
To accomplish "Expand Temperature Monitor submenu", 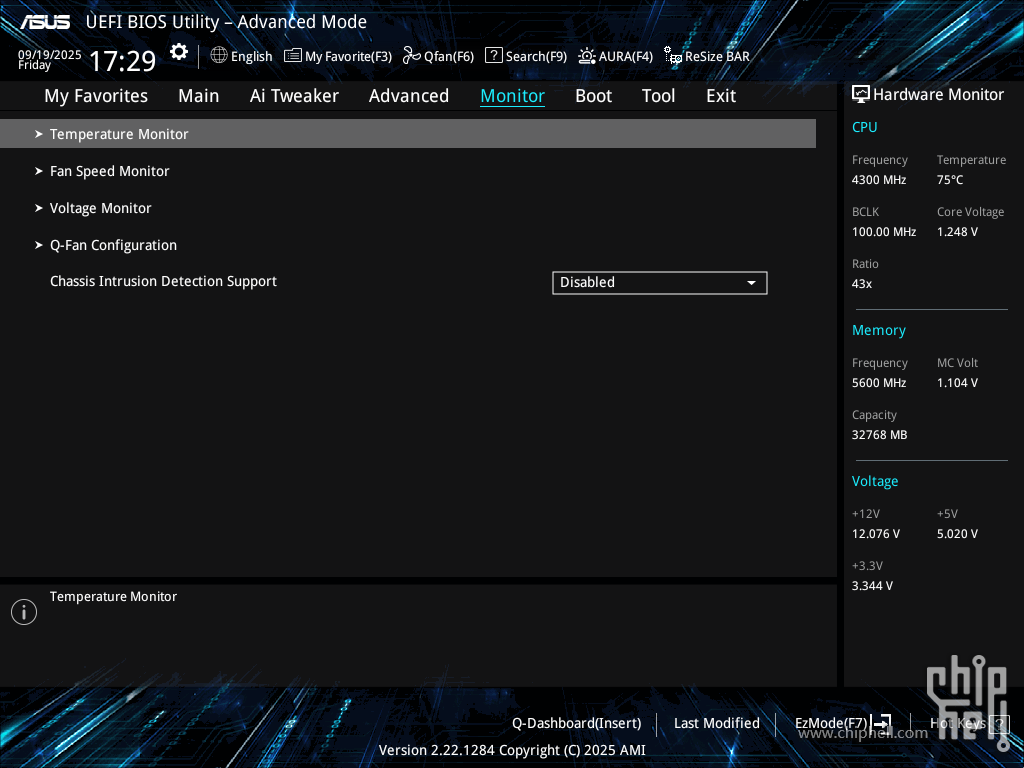I will pyautogui.click(x=408, y=134).
